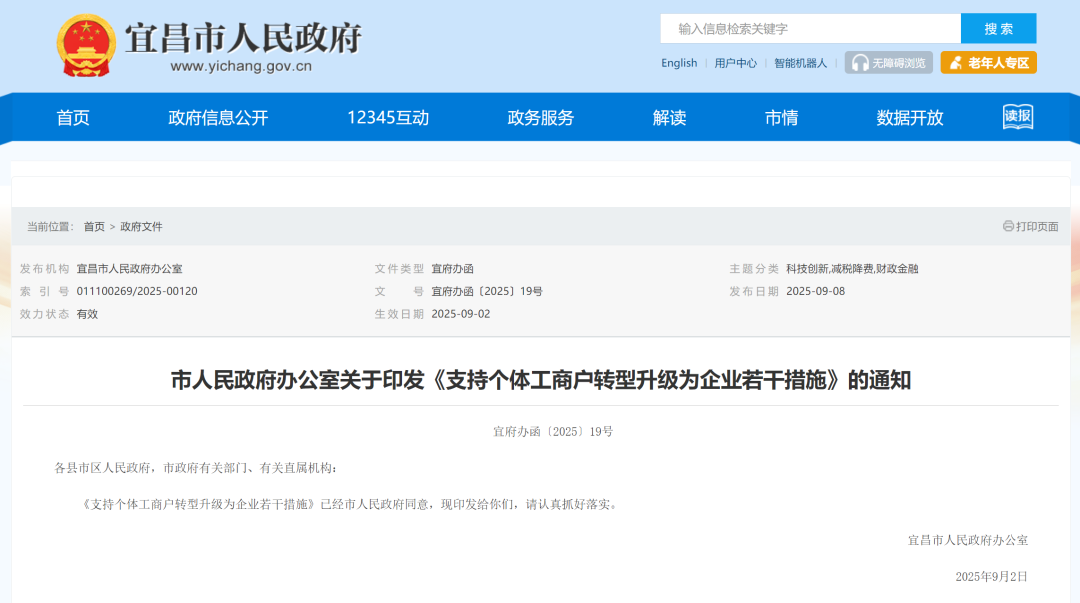Go to 首页 in main navigation bar

coord(73,118)
